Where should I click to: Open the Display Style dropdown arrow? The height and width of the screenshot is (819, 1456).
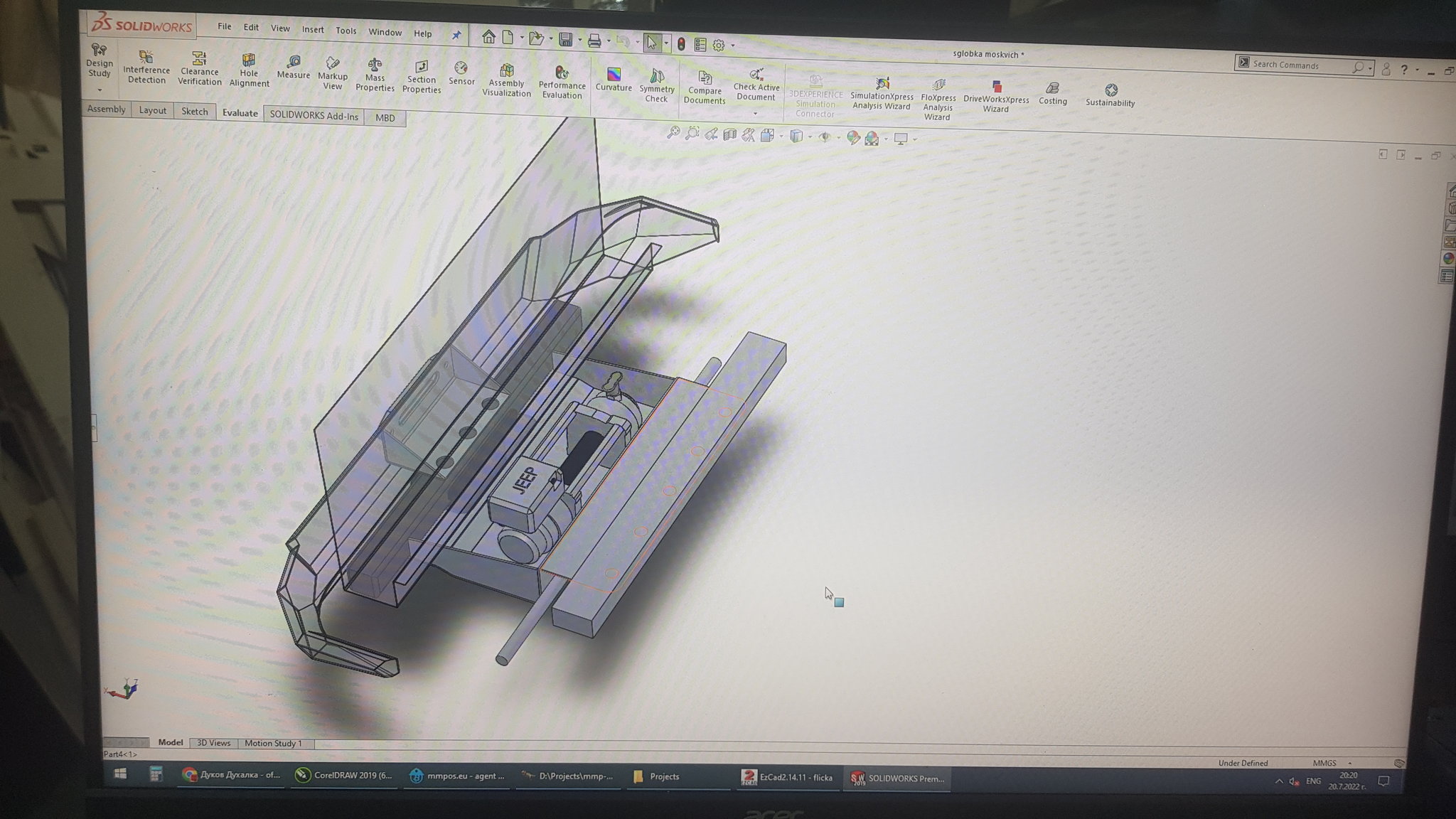(x=810, y=136)
